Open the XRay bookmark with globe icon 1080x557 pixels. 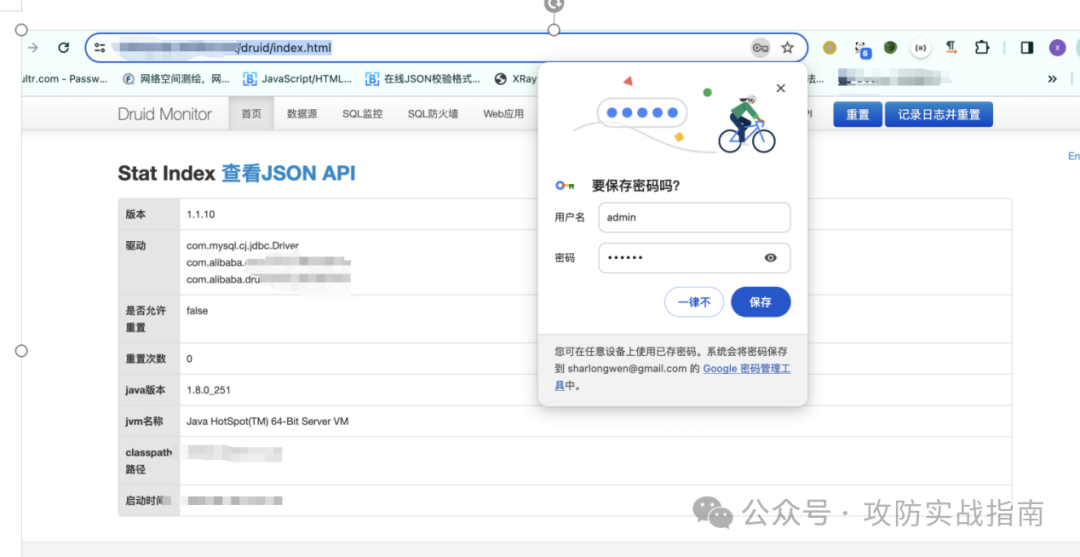click(x=516, y=79)
